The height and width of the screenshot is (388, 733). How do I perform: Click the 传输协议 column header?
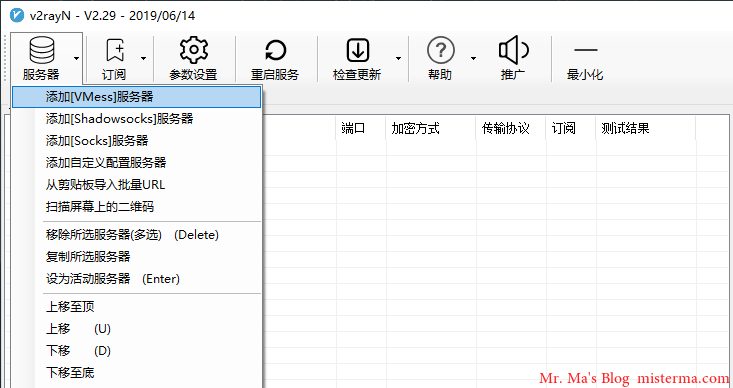click(511, 128)
